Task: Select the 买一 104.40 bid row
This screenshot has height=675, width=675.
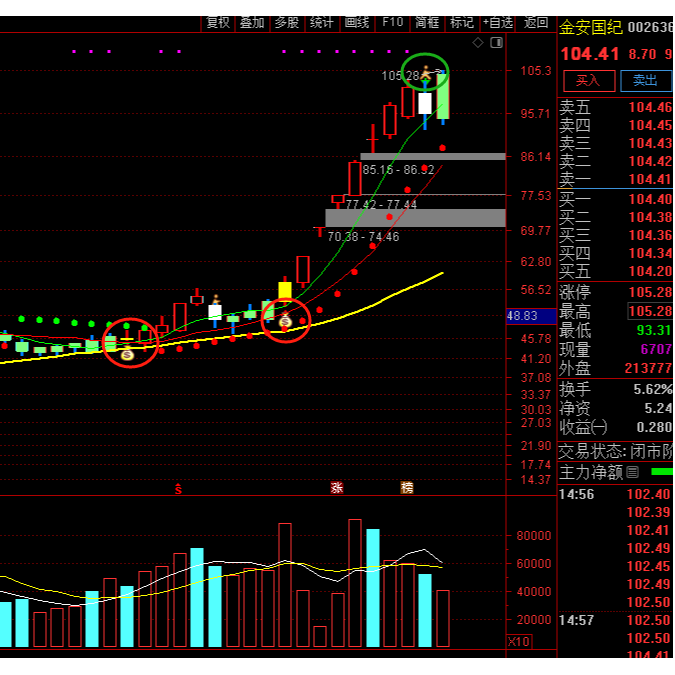Action: 616,199
